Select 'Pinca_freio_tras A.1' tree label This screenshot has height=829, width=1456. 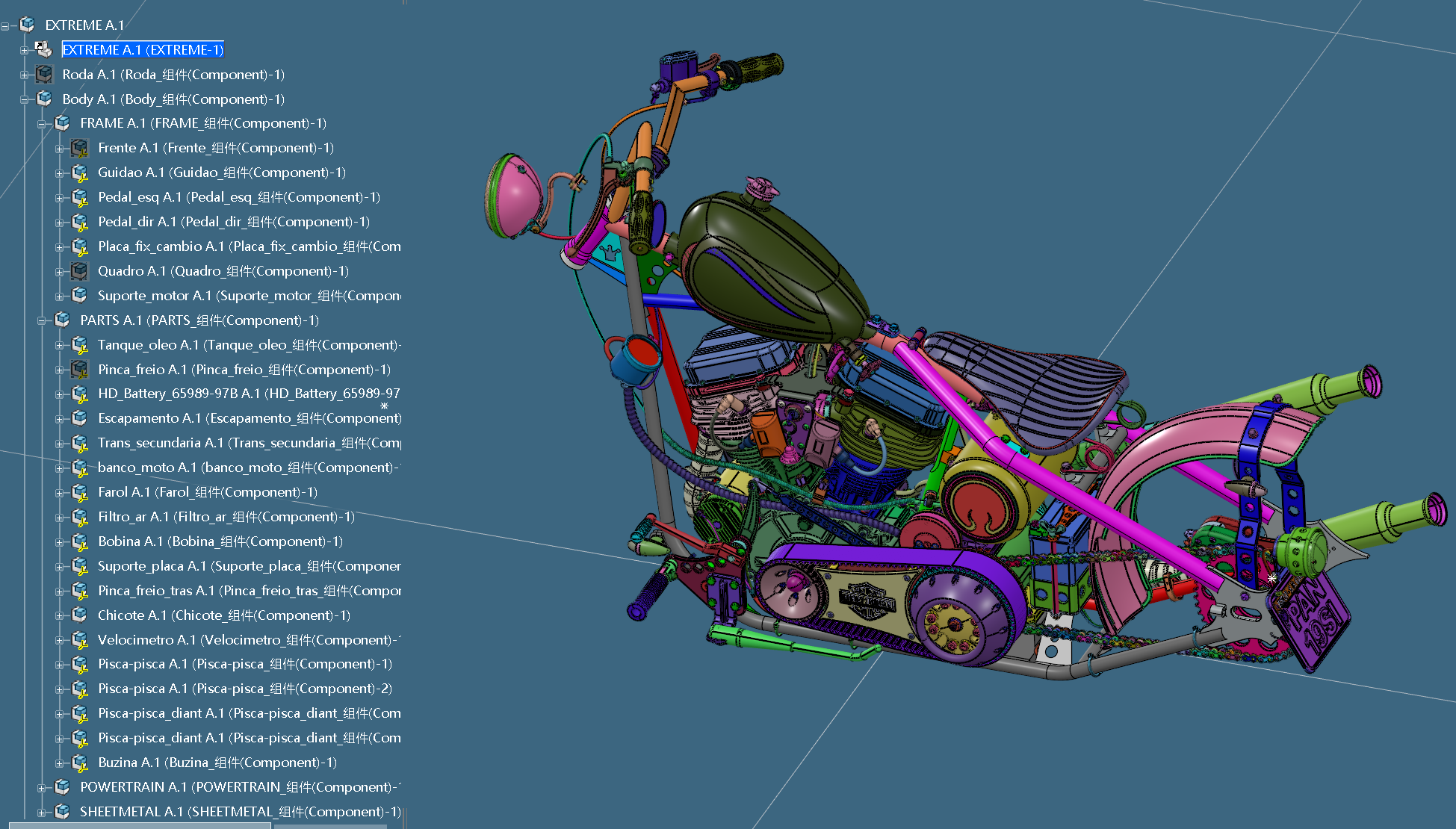(x=250, y=591)
